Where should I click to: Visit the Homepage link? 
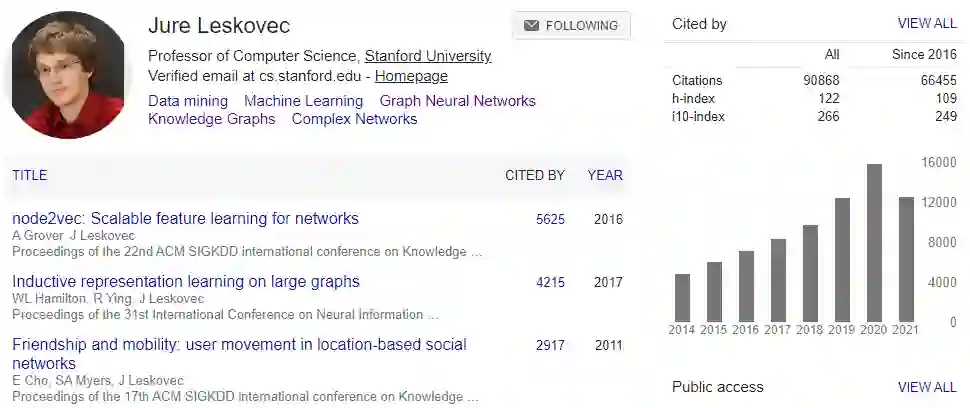point(411,76)
